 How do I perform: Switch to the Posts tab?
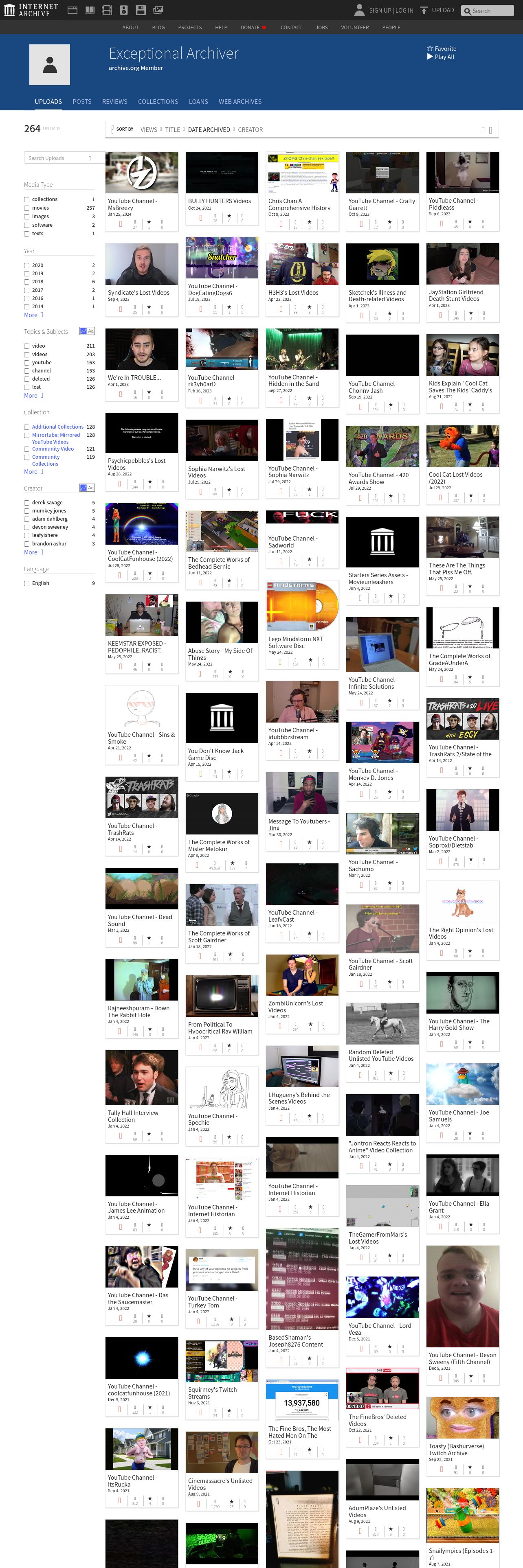click(x=81, y=102)
